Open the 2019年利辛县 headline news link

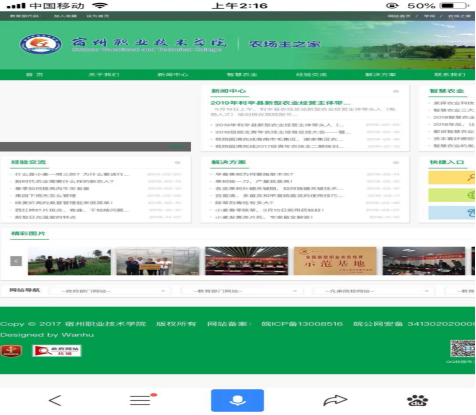pos(280,103)
